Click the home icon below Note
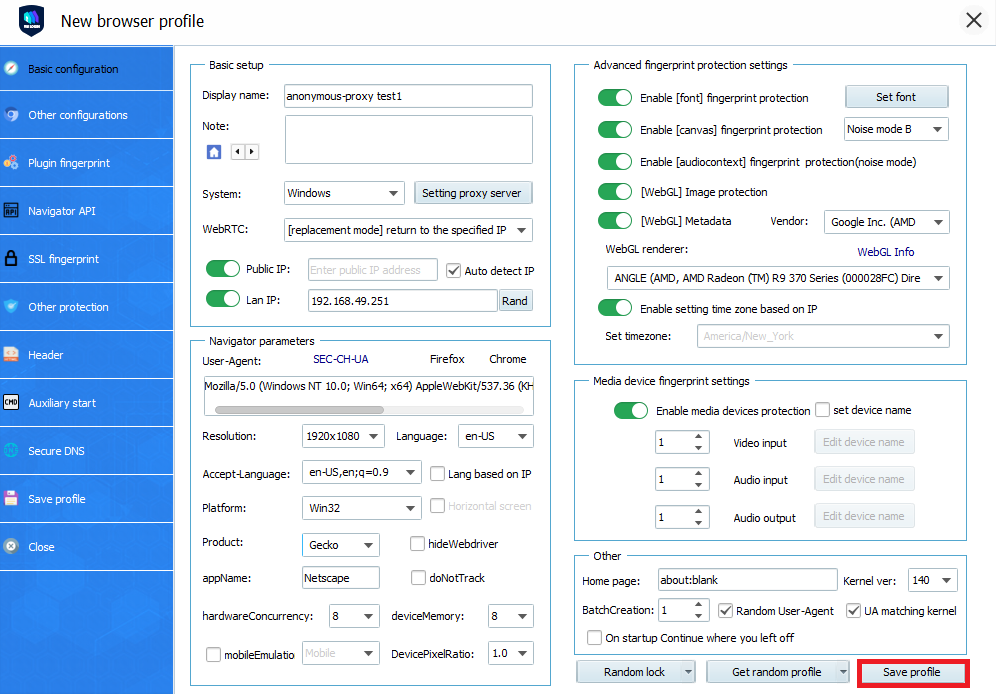Viewport: 996px width, 694px height. pyautogui.click(x=214, y=152)
